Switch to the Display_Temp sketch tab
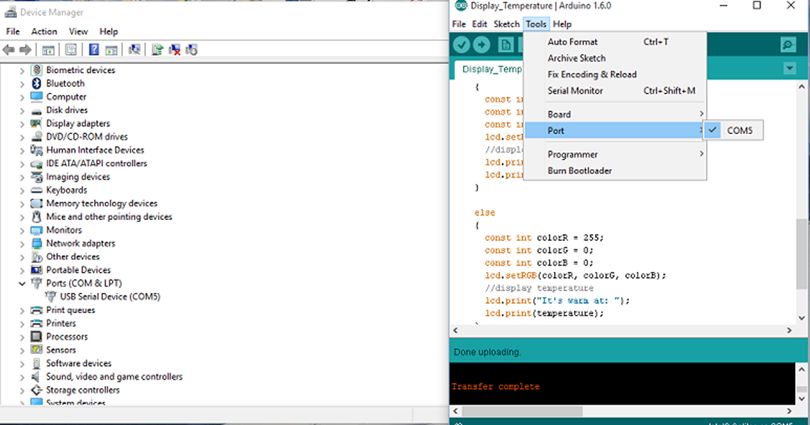Screen dimensions: 810x425 (489, 69)
